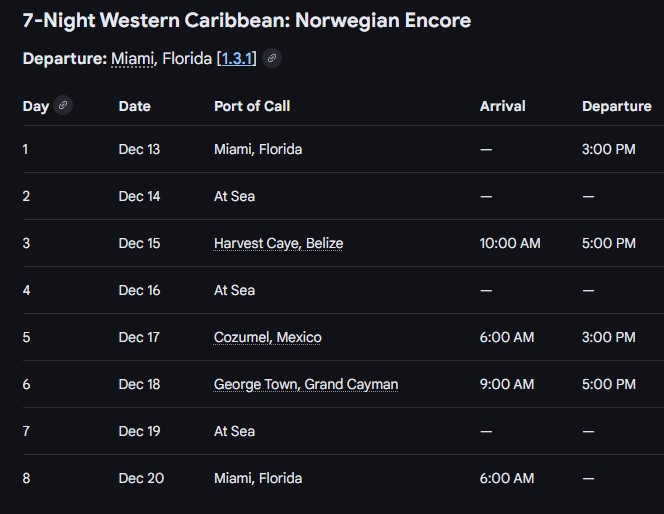Screen dimensions: 664x514
Task: Follow the Cozumel, Mexico link
Action: 267,337
